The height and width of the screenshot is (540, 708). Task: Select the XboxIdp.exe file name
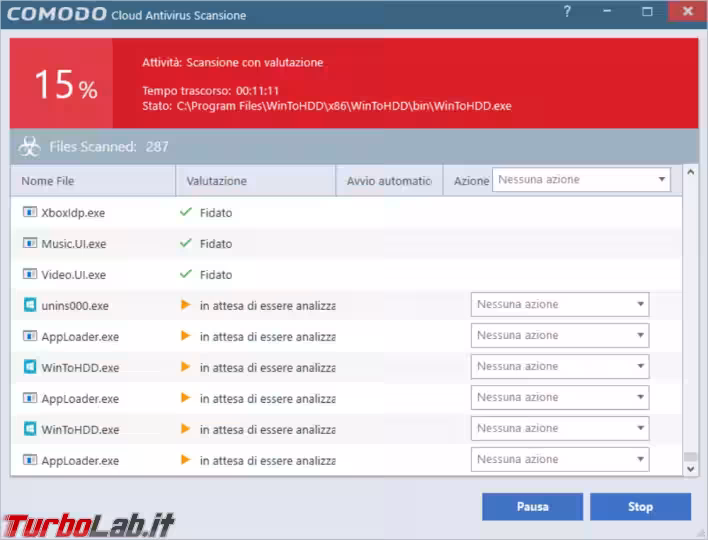tap(73, 213)
